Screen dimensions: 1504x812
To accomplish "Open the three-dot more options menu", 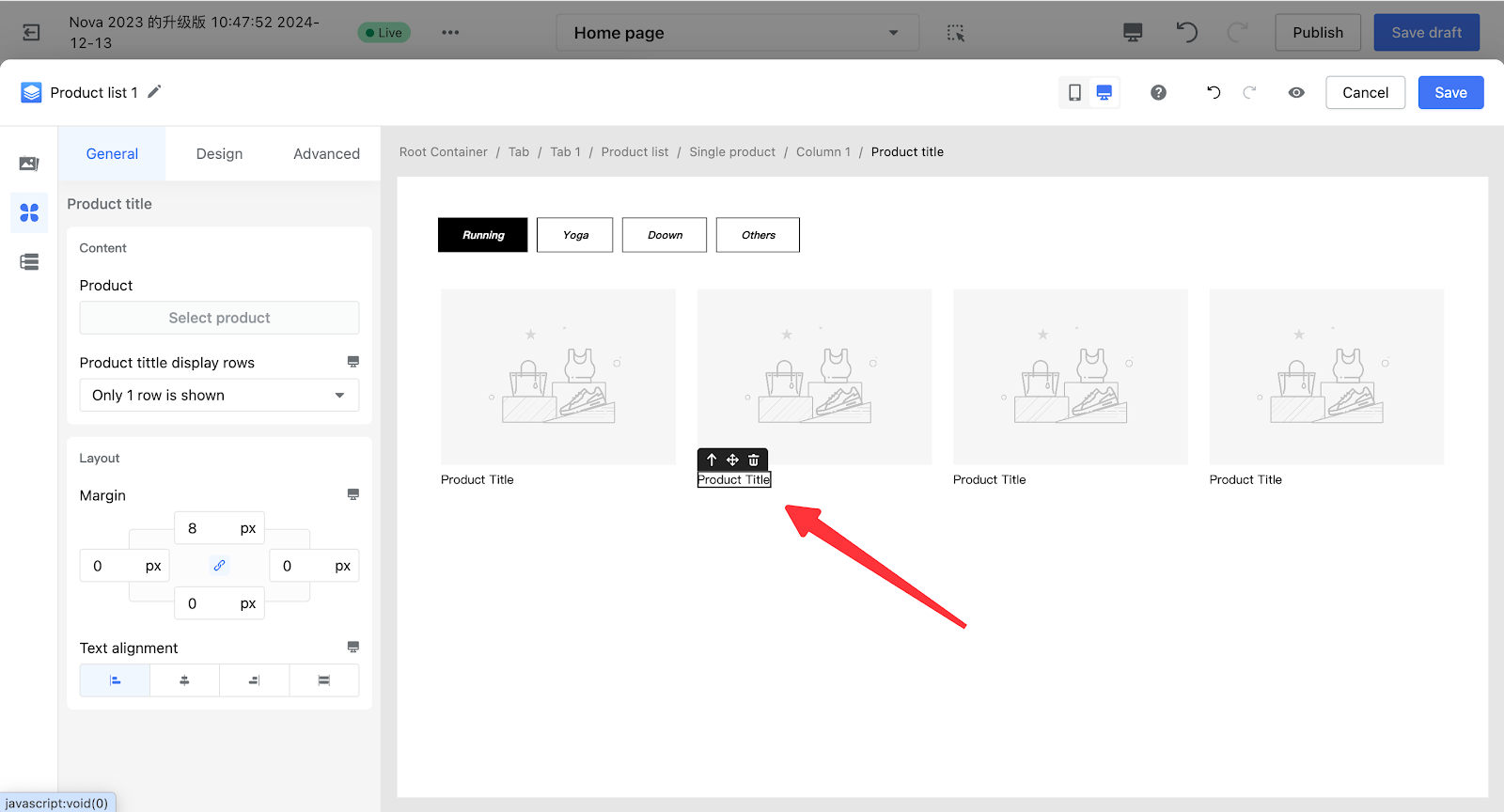I will point(450,33).
